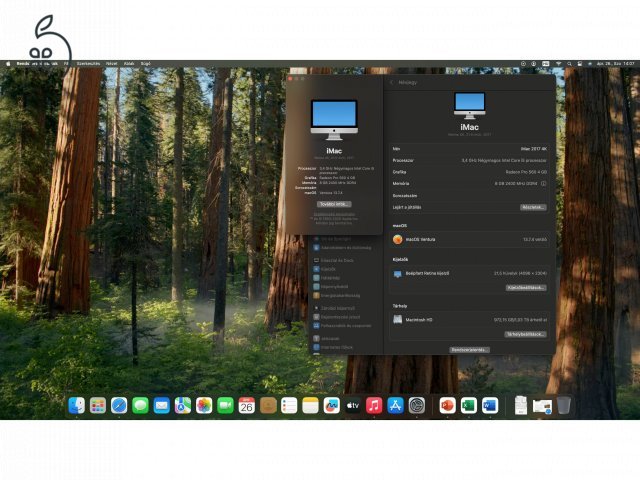Launch Excel from the Dock
The width and height of the screenshot is (640, 480).
tap(469, 406)
